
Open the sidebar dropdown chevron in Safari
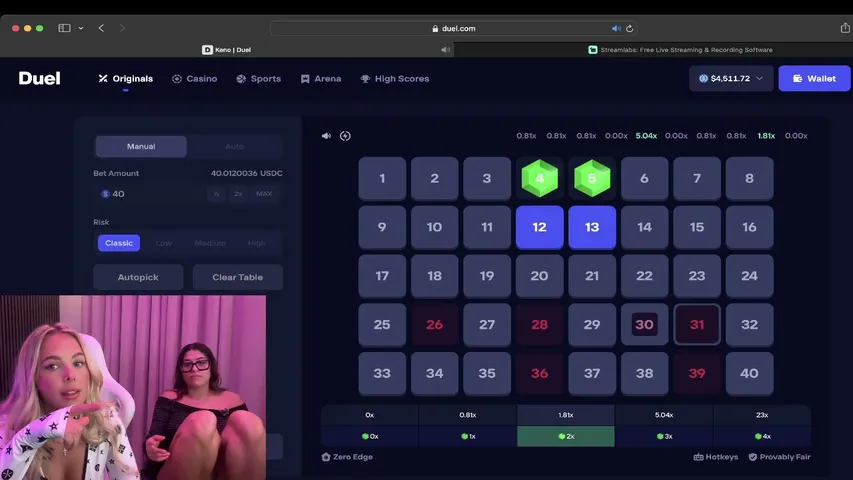(x=81, y=28)
